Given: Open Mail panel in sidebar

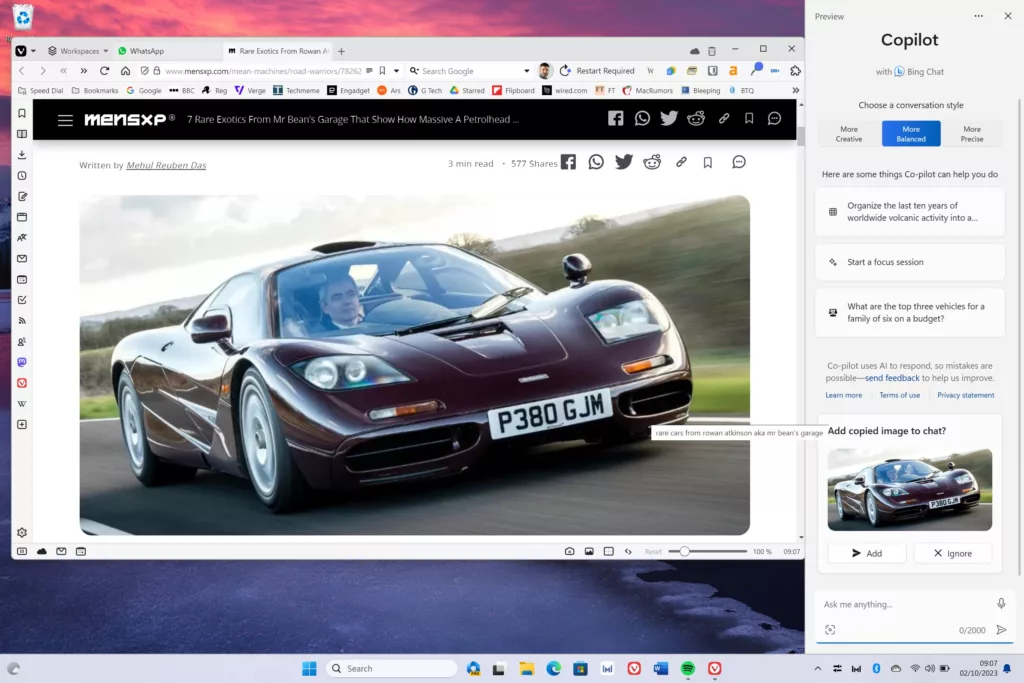Looking at the screenshot, I should [x=22, y=259].
